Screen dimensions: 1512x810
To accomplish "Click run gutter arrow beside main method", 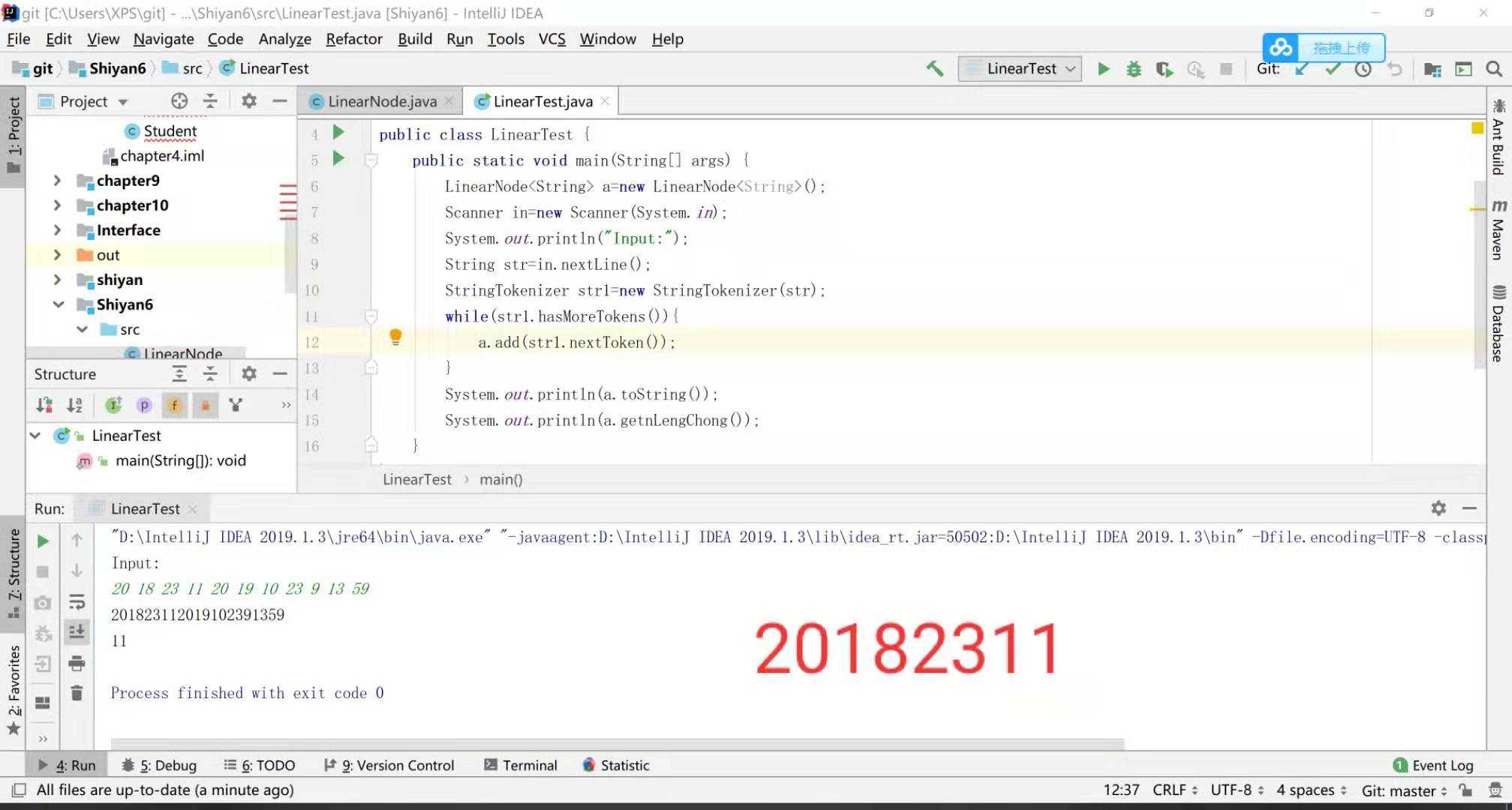I will pyautogui.click(x=338, y=158).
